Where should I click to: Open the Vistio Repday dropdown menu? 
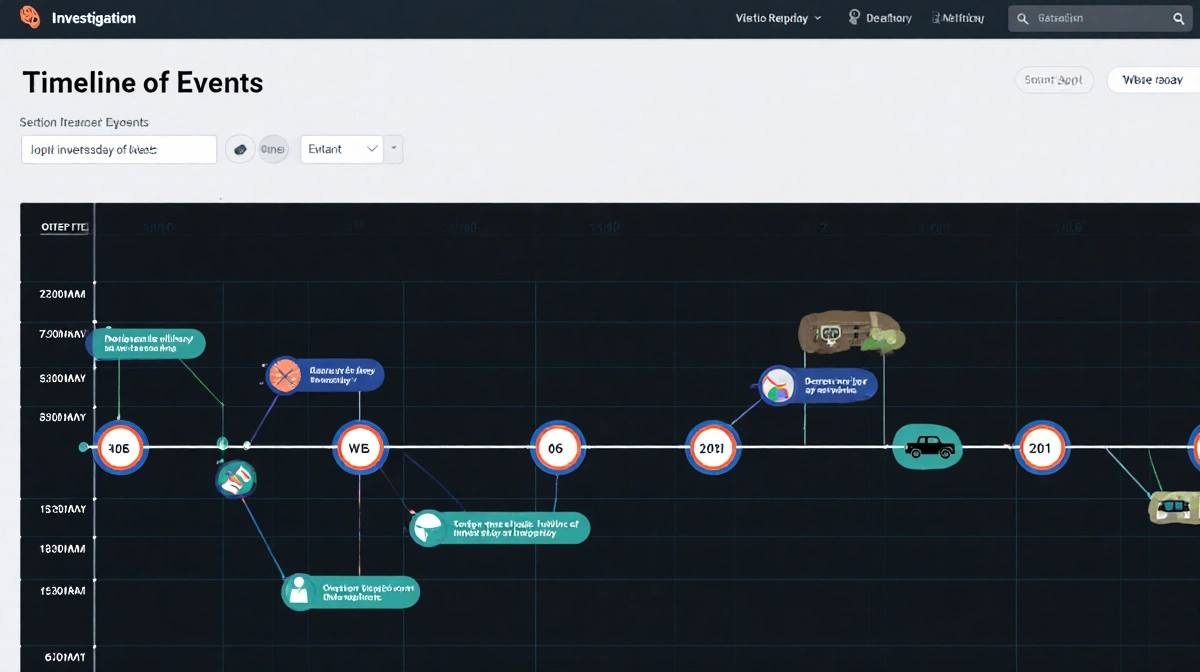(x=778, y=18)
